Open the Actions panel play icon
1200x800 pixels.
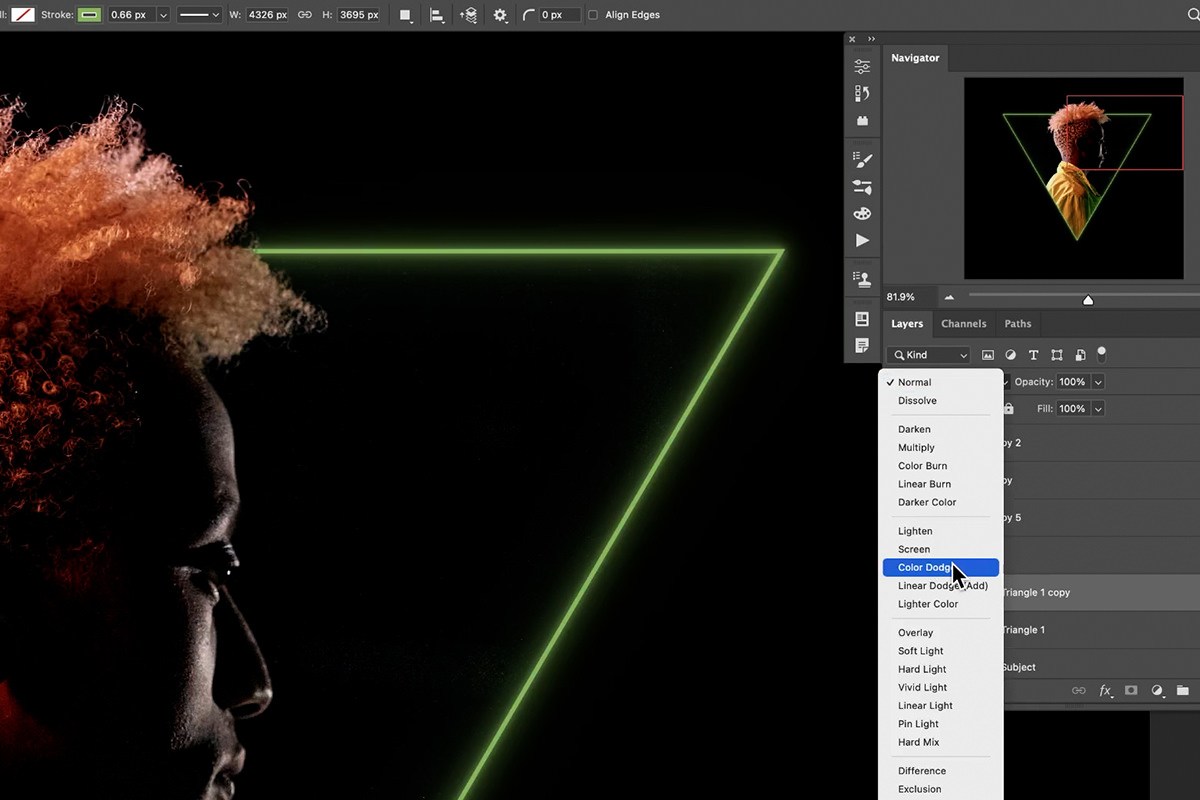(862, 240)
